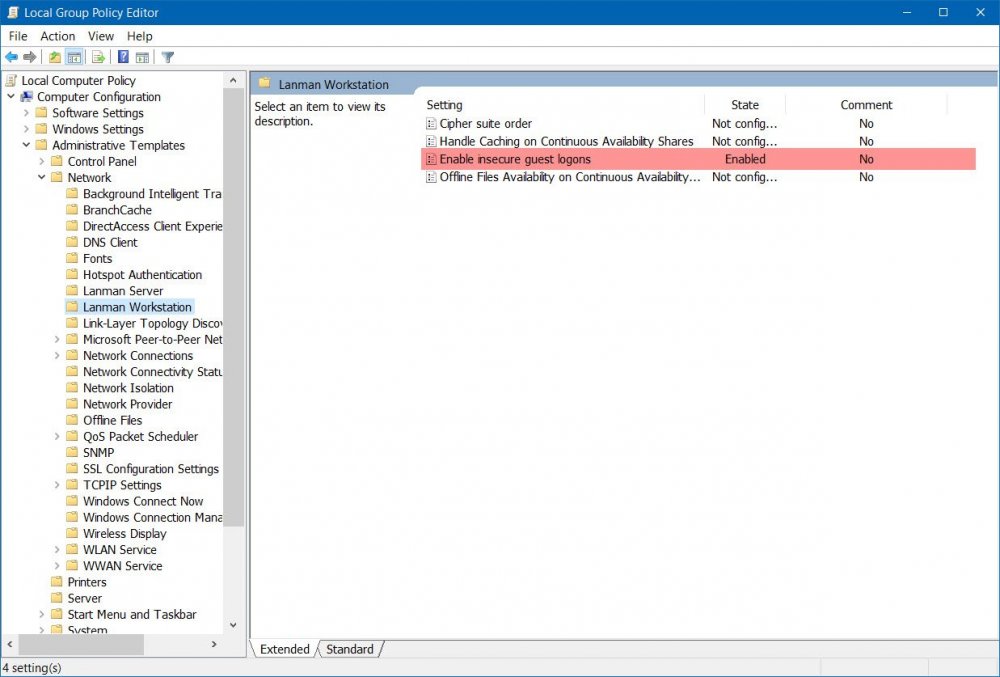Select Network Connectivity Status tree item
1000x677 pixels.
point(152,372)
